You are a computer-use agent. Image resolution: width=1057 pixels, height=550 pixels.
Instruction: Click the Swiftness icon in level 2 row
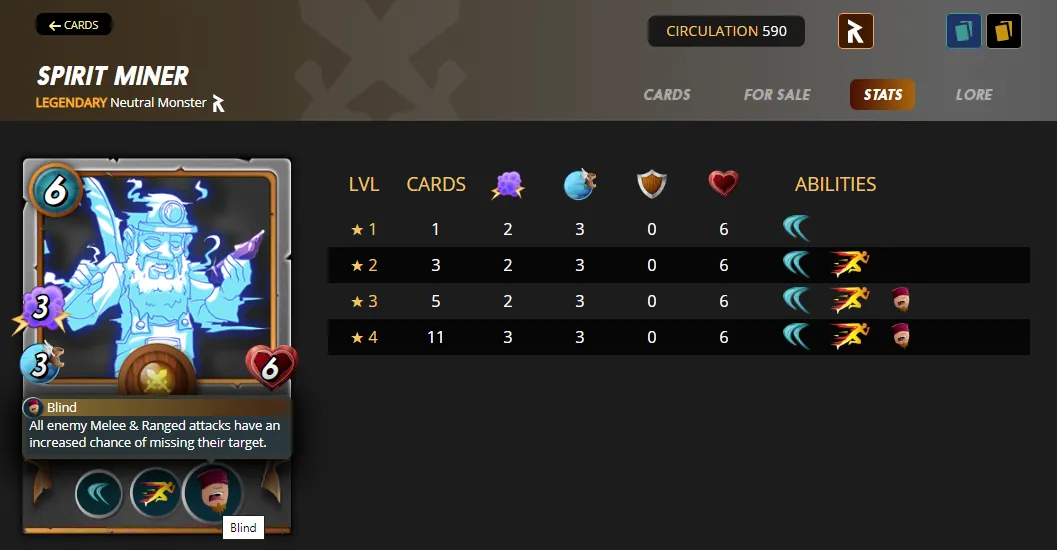coord(849,264)
